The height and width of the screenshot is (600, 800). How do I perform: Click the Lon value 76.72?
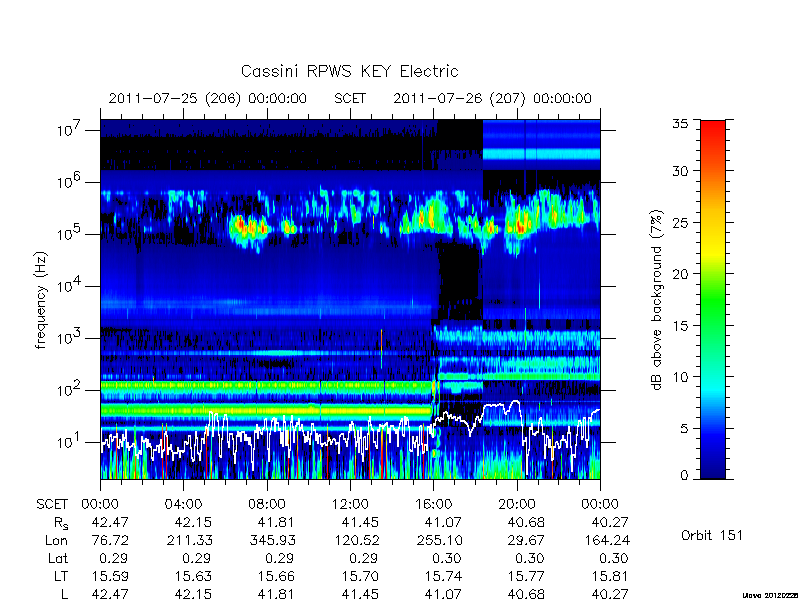click(110, 540)
